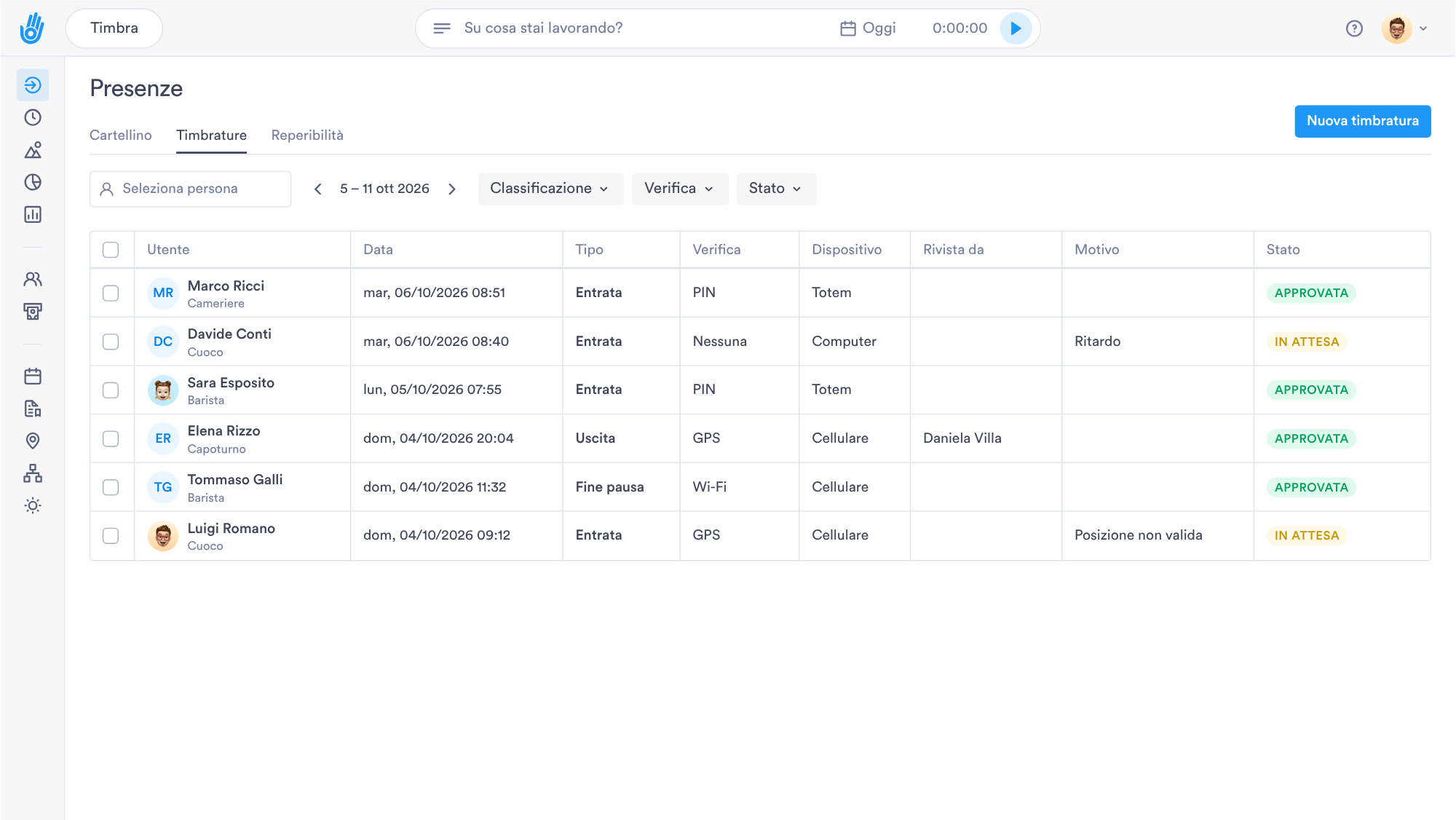Open the documents sidebar icon

coord(33,409)
